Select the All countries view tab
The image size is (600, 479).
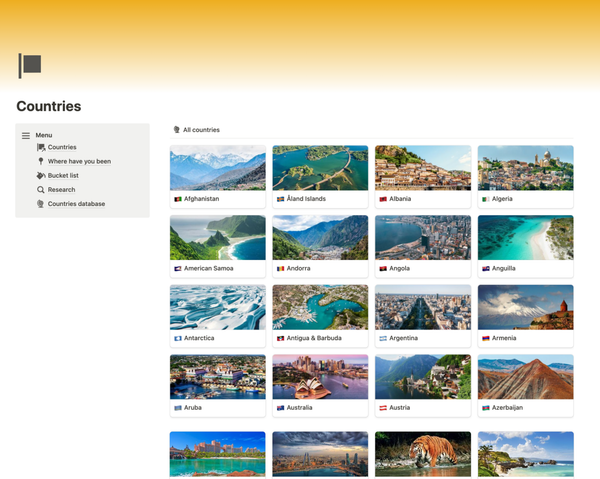click(197, 130)
